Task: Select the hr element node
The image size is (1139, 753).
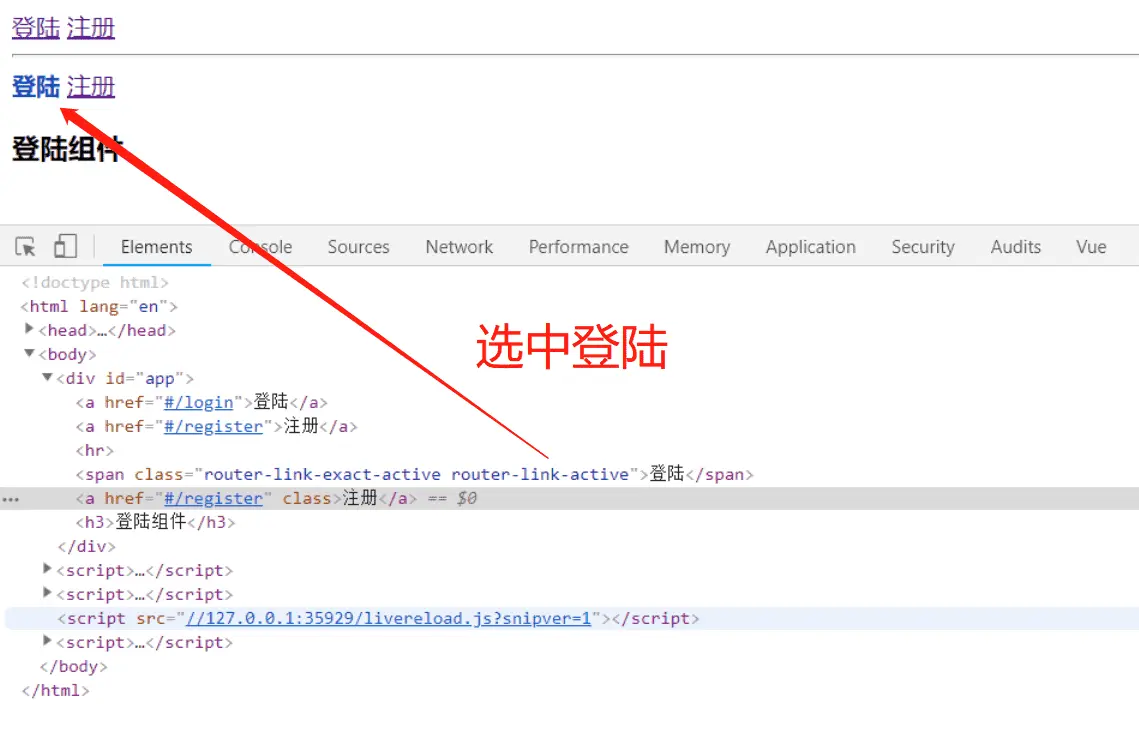Action: [94, 450]
